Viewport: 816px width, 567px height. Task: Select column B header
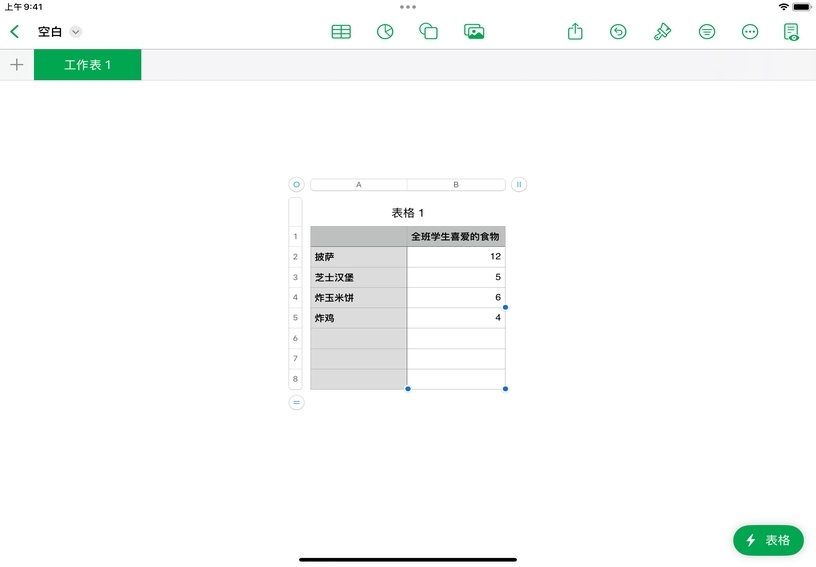456,185
